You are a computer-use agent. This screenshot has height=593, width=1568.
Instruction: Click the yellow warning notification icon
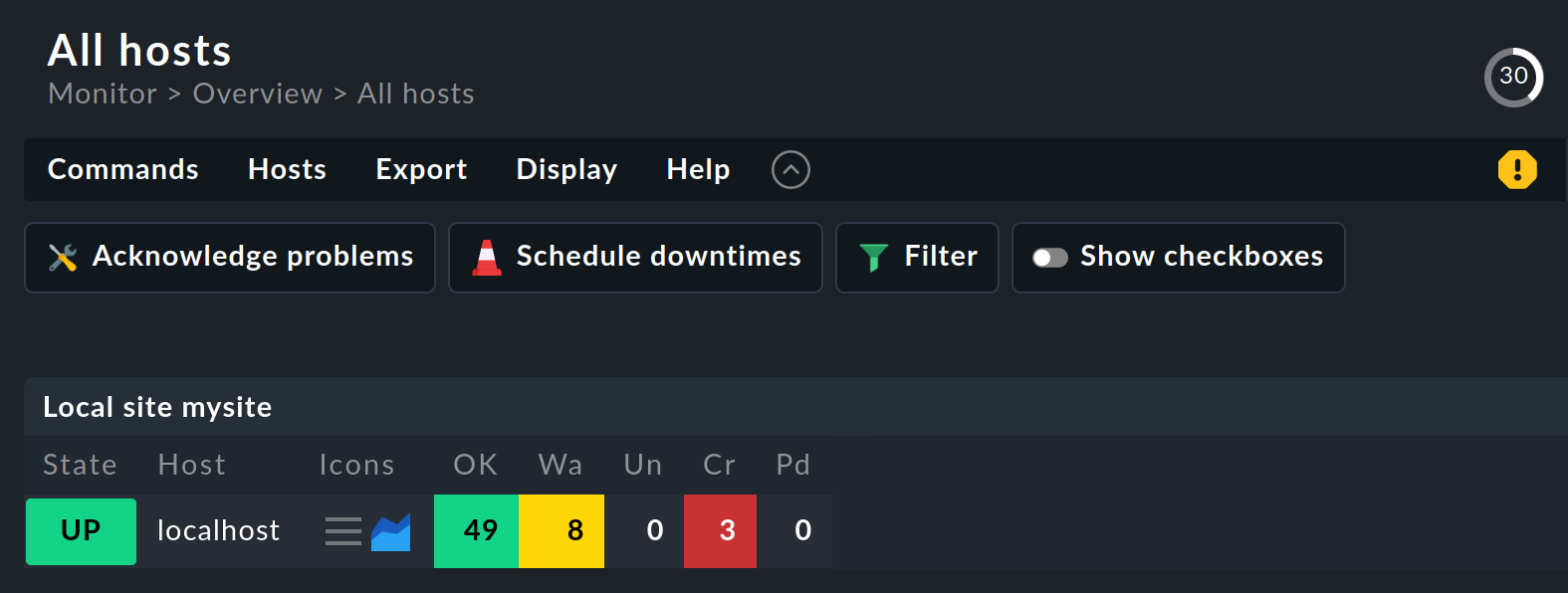1516,169
